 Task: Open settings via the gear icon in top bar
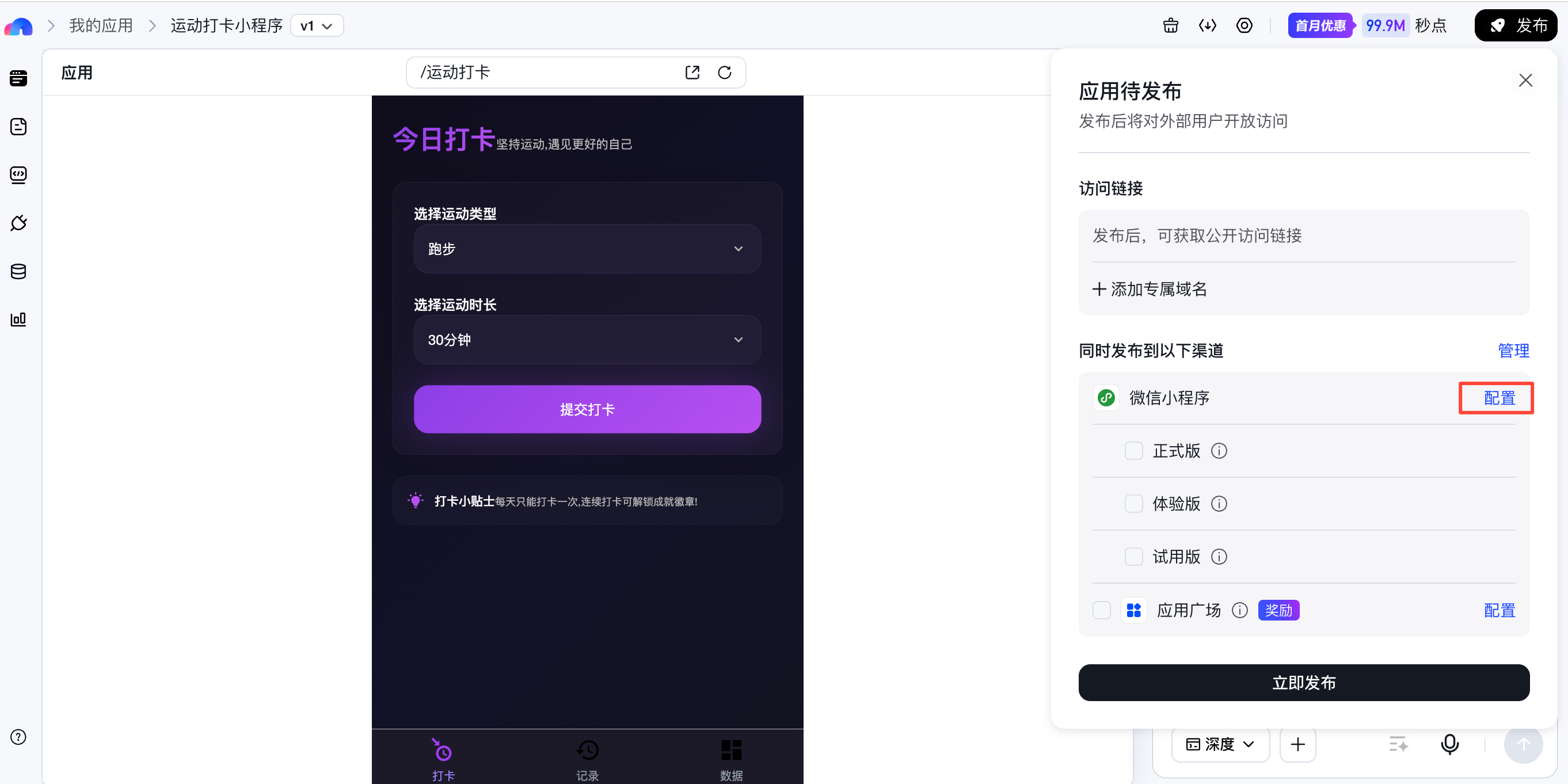[1244, 25]
